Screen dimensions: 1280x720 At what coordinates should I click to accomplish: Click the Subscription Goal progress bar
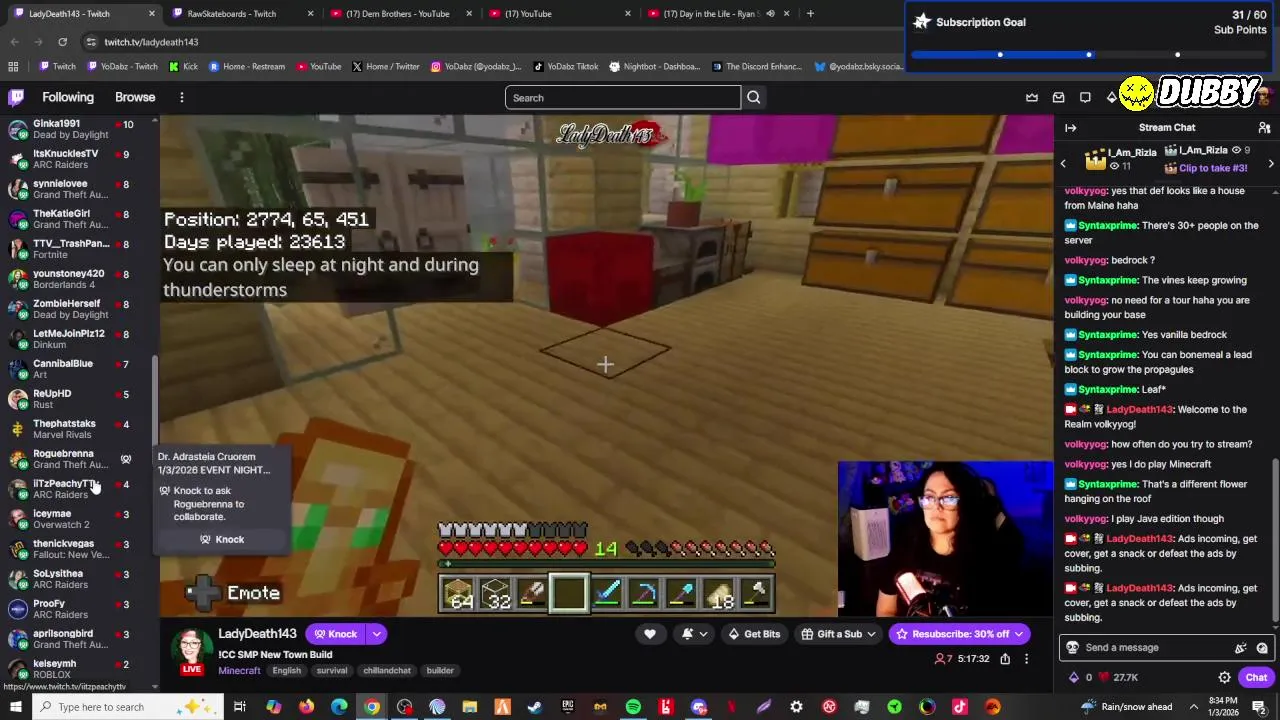tap(1088, 54)
